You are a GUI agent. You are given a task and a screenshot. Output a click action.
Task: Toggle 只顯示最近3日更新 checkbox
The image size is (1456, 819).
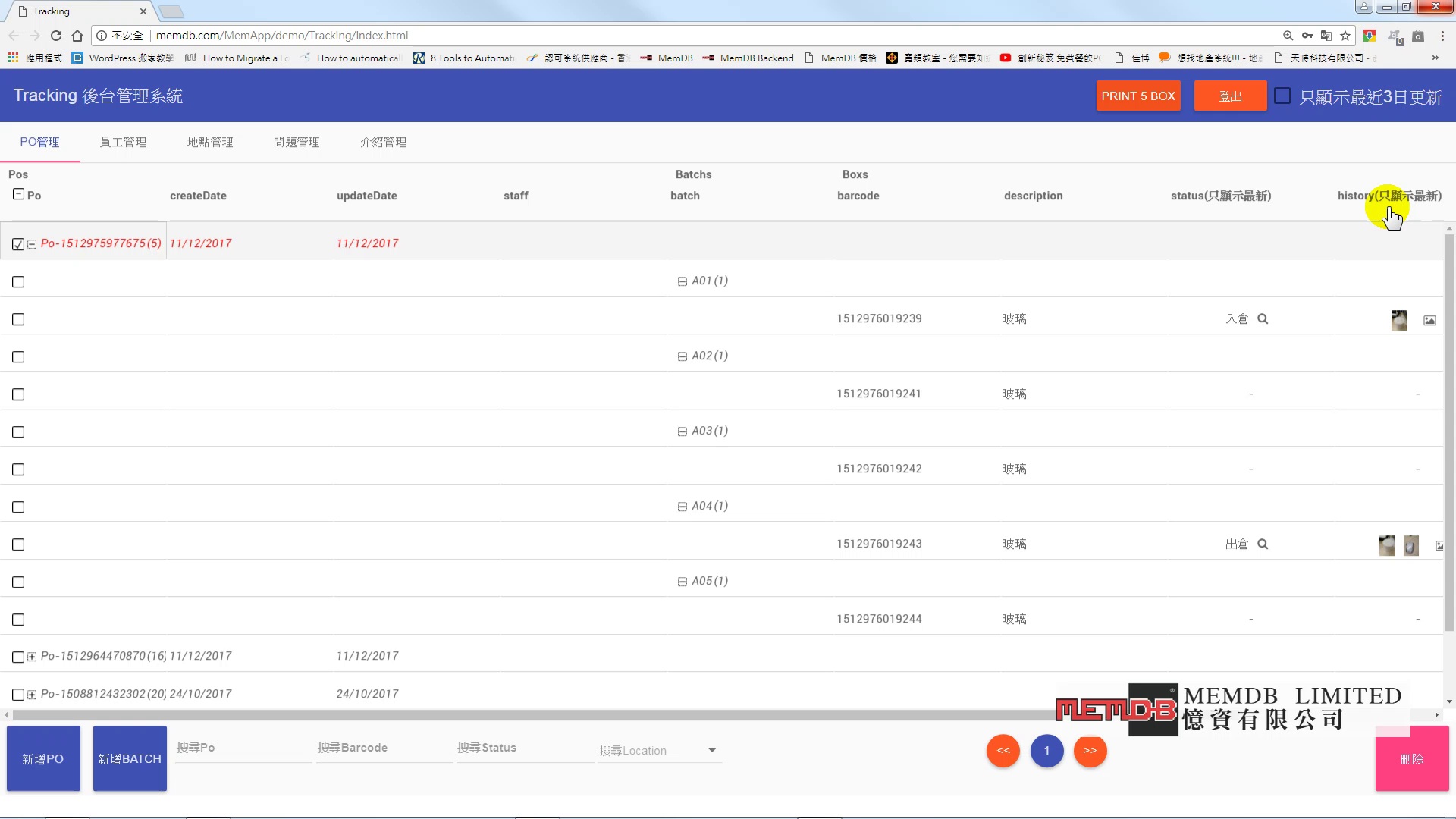tap(1282, 96)
